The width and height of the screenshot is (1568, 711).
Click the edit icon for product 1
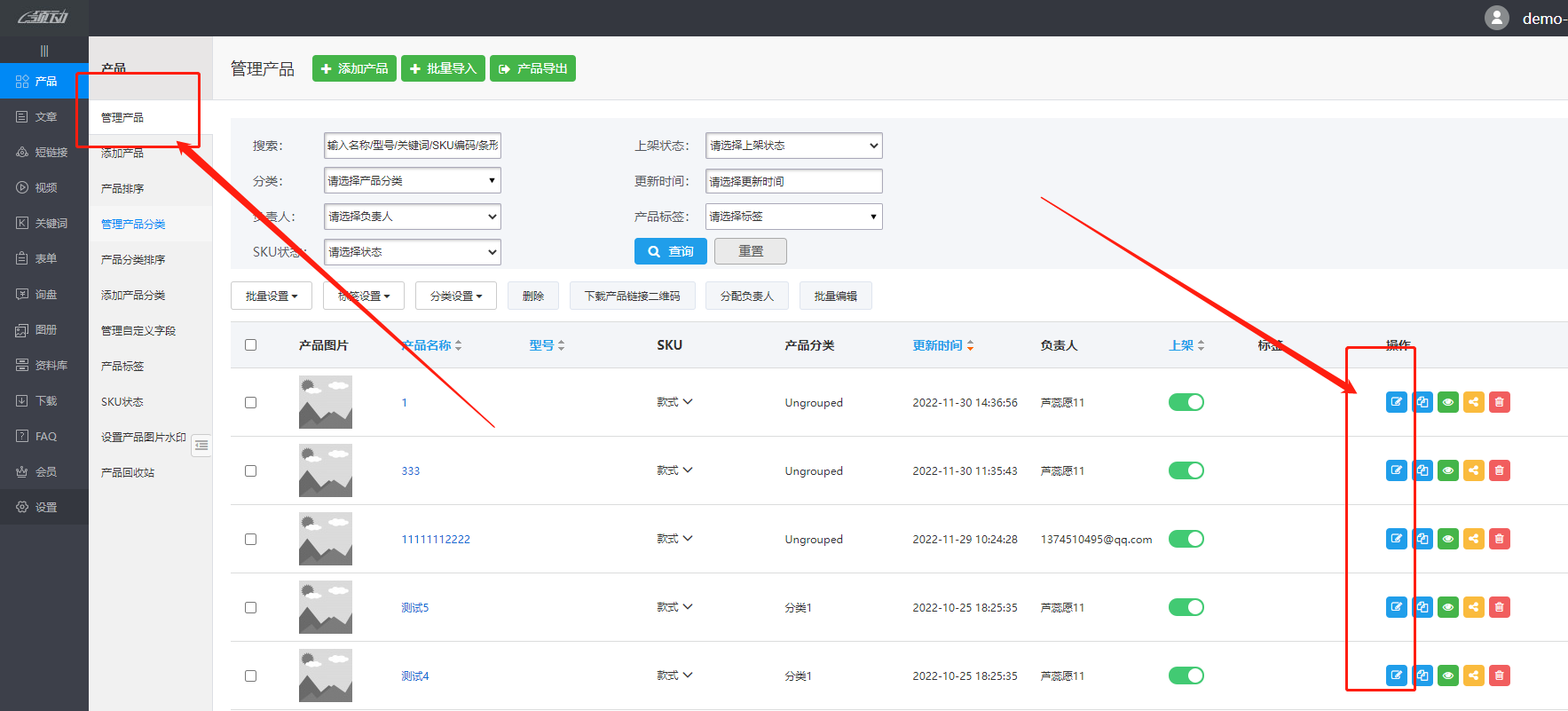[x=1396, y=402]
